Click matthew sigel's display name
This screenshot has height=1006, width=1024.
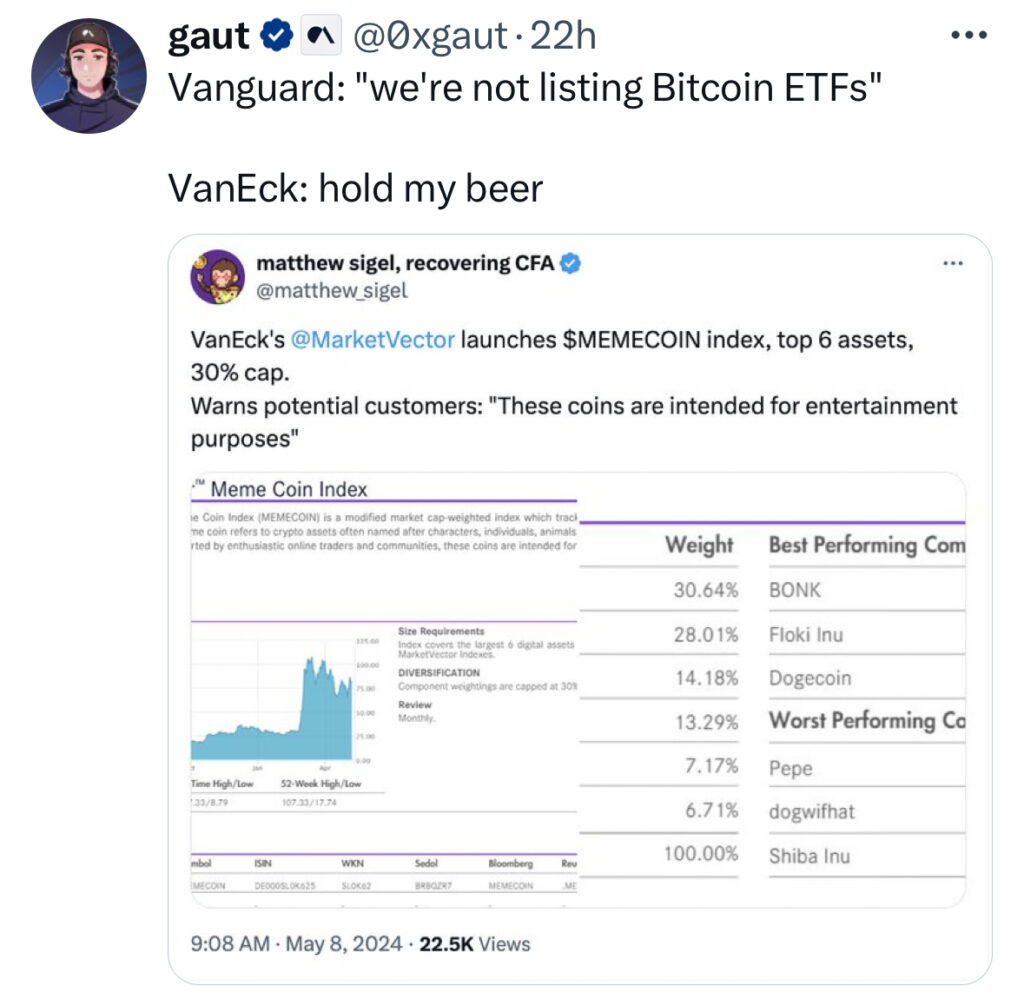[405, 264]
